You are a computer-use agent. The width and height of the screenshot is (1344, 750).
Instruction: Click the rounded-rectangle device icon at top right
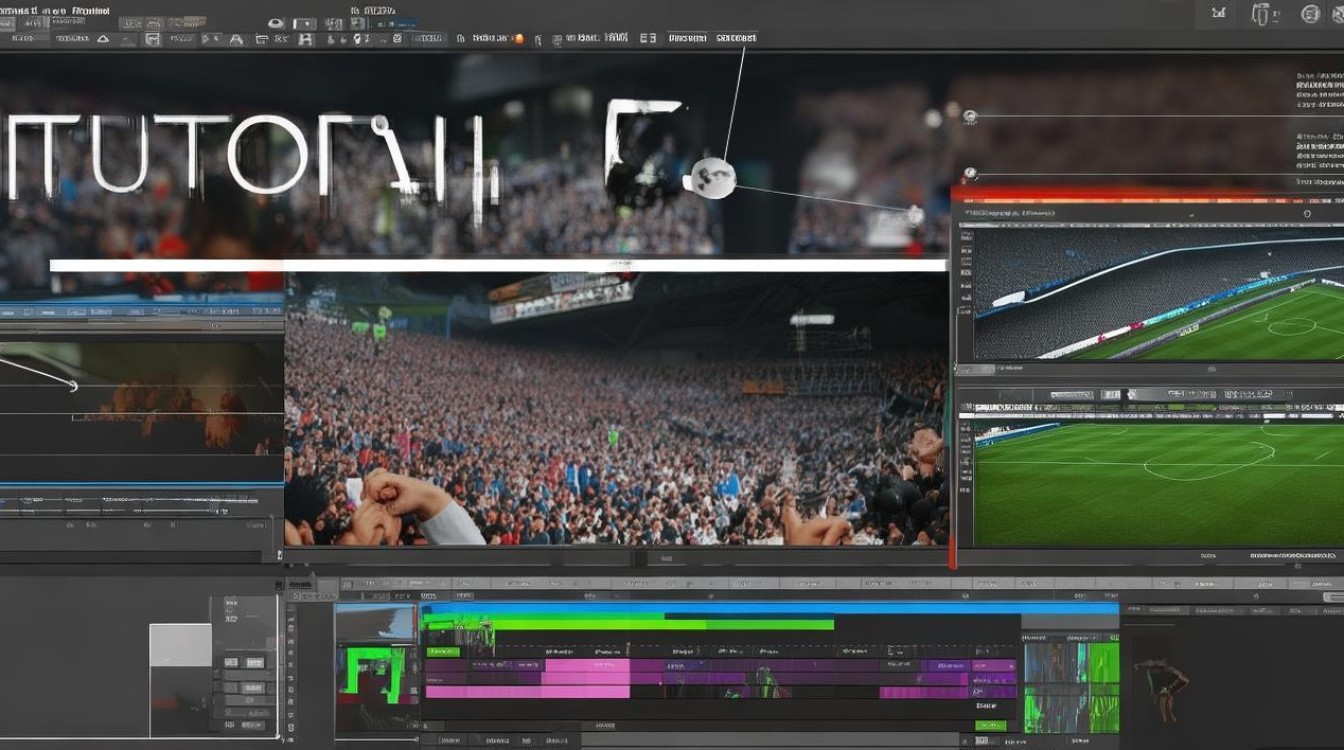point(1263,14)
